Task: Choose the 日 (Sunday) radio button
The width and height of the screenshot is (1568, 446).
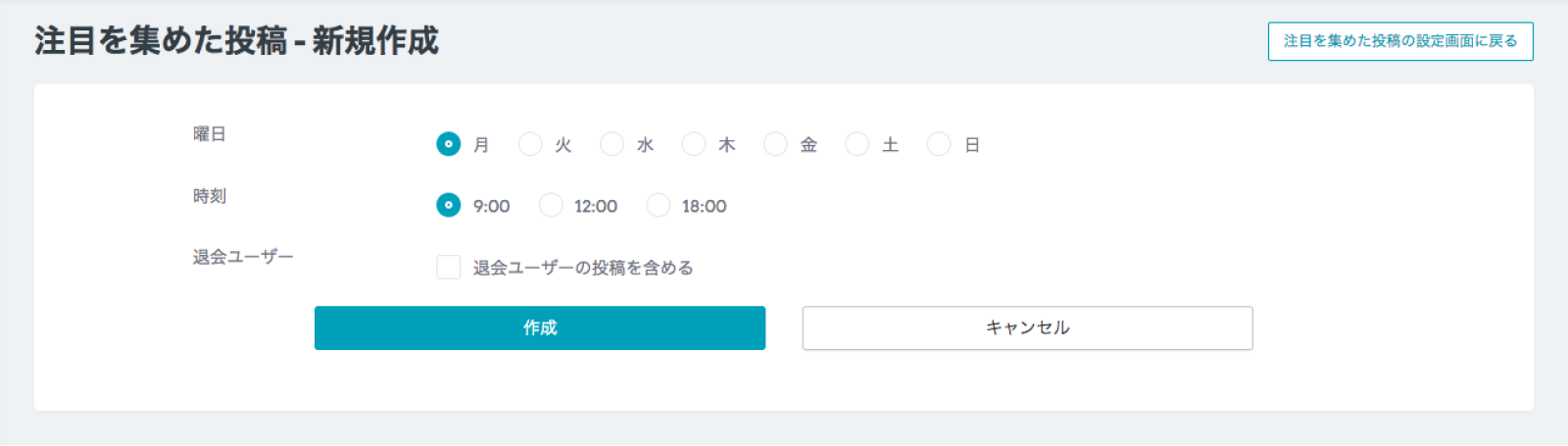Action: click(939, 144)
